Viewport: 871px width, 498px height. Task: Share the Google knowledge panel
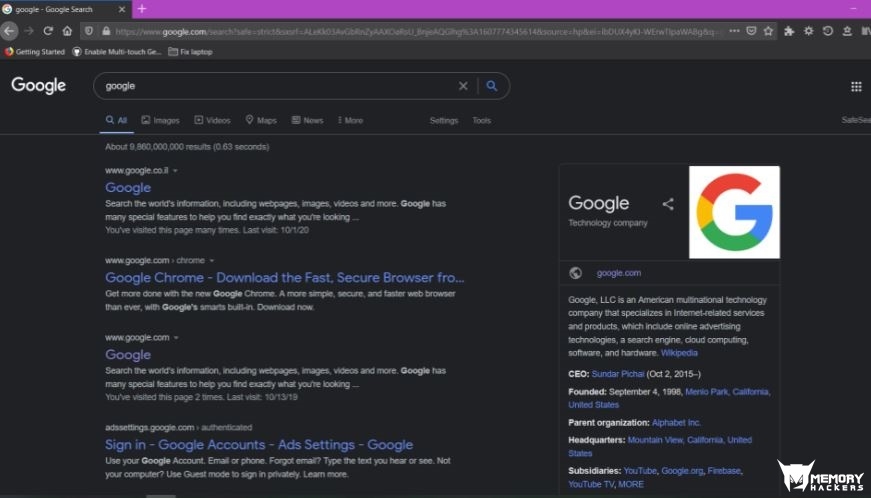click(x=668, y=204)
